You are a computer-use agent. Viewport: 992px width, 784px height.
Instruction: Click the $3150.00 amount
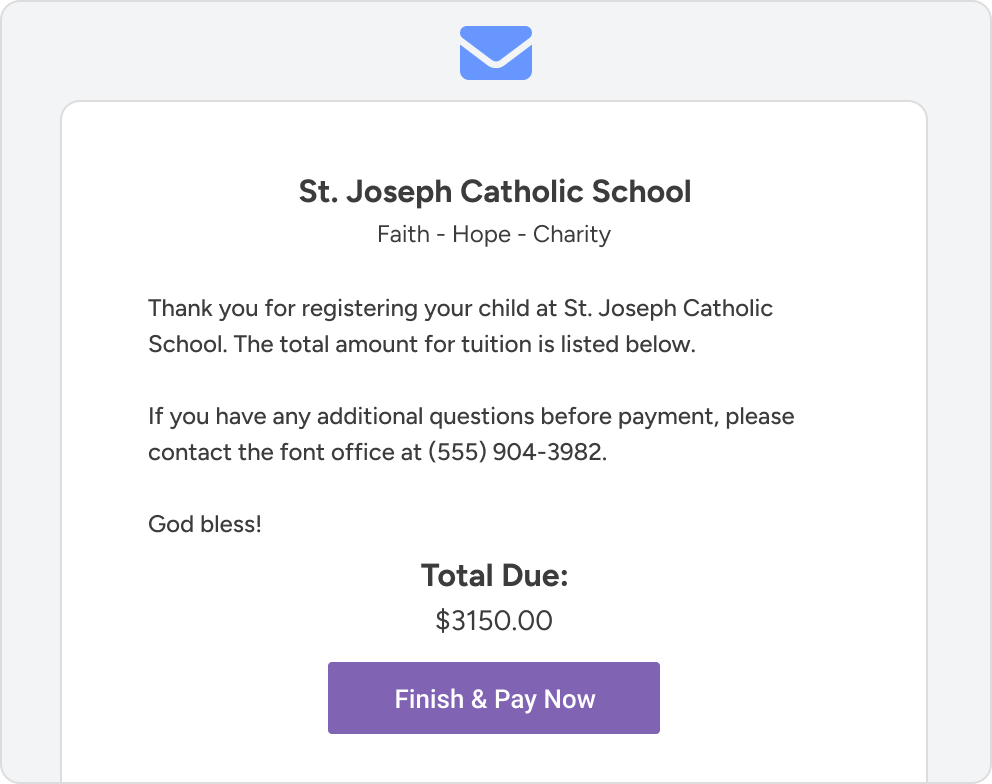pos(494,621)
